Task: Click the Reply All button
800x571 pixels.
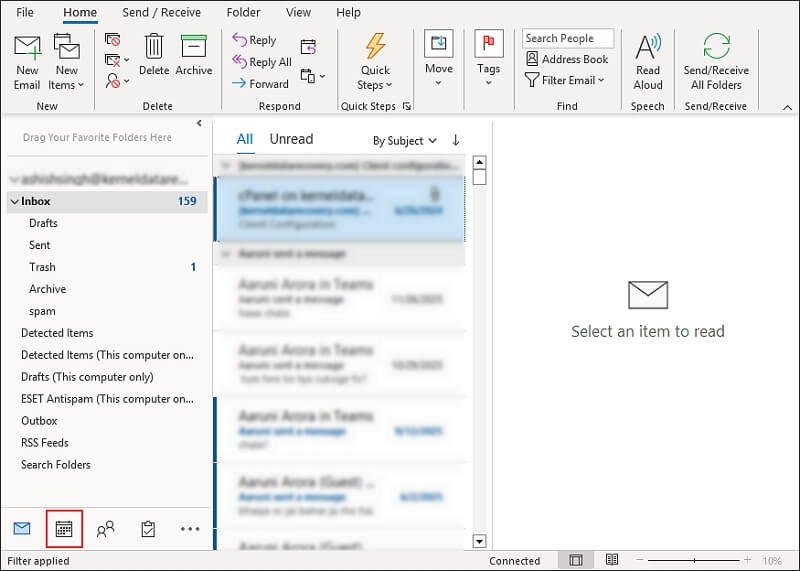Action: [x=261, y=62]
